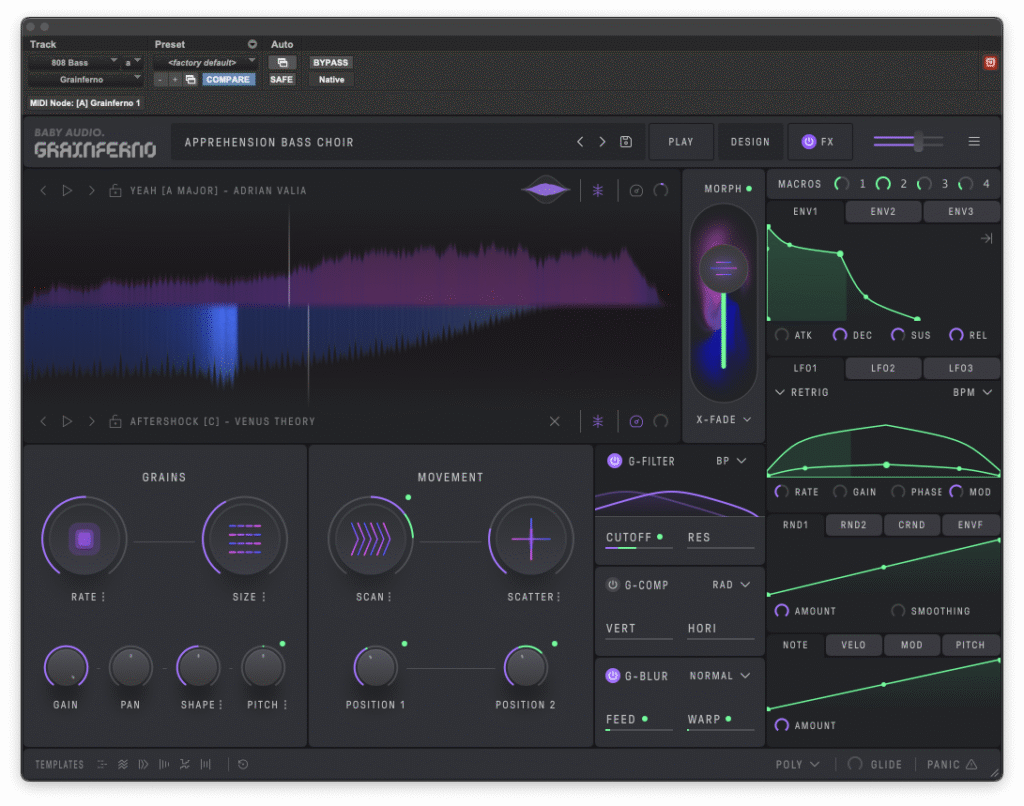Select the double arrow template icon
Screen dimensions: 1024x806
tap(143, 764)
